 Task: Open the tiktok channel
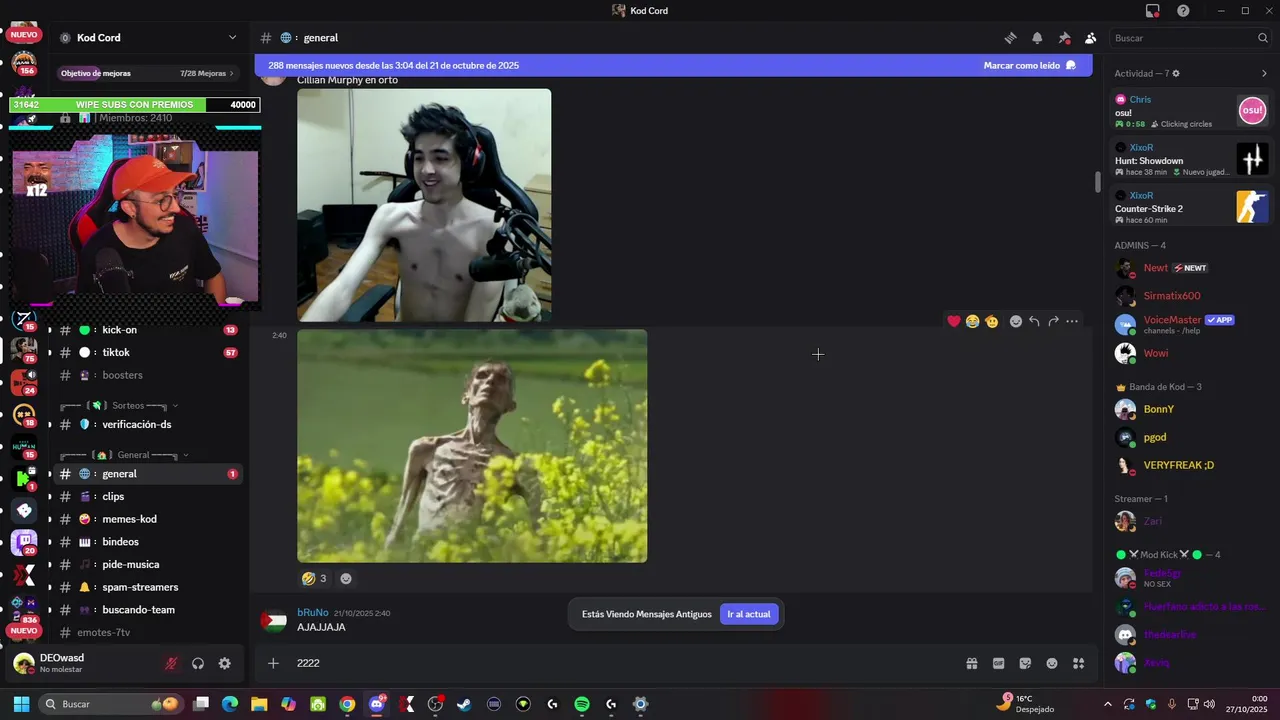(147, 353)
